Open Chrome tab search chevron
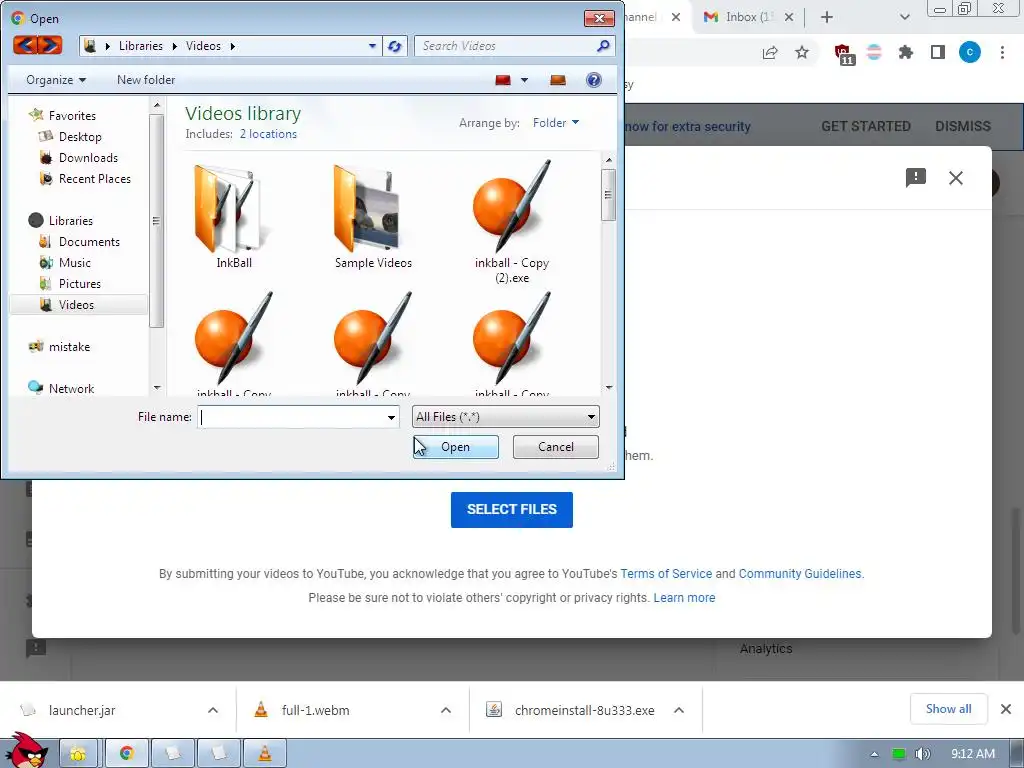This screenshot has height=768, width=1024. pos(904,17)
